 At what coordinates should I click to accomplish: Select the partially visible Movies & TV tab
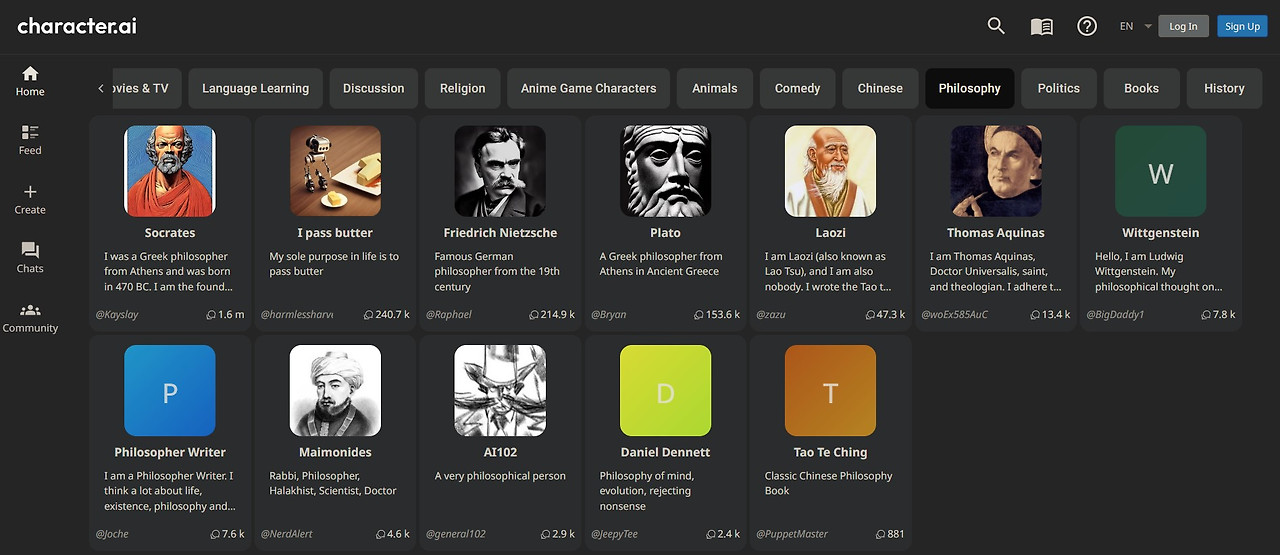(146, 88)
